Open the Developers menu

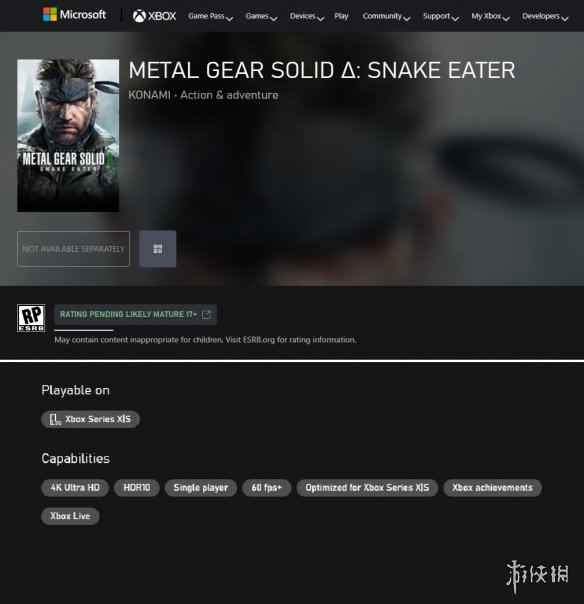pos(545,16)
